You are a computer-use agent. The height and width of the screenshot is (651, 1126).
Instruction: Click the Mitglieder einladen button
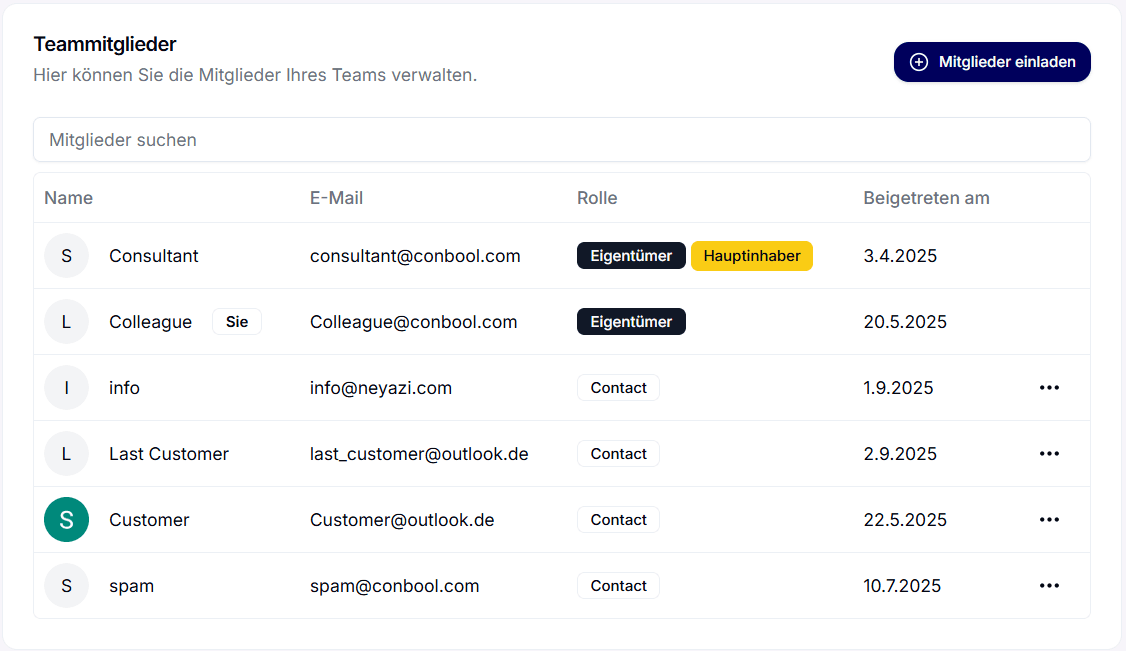pos(991,62)
